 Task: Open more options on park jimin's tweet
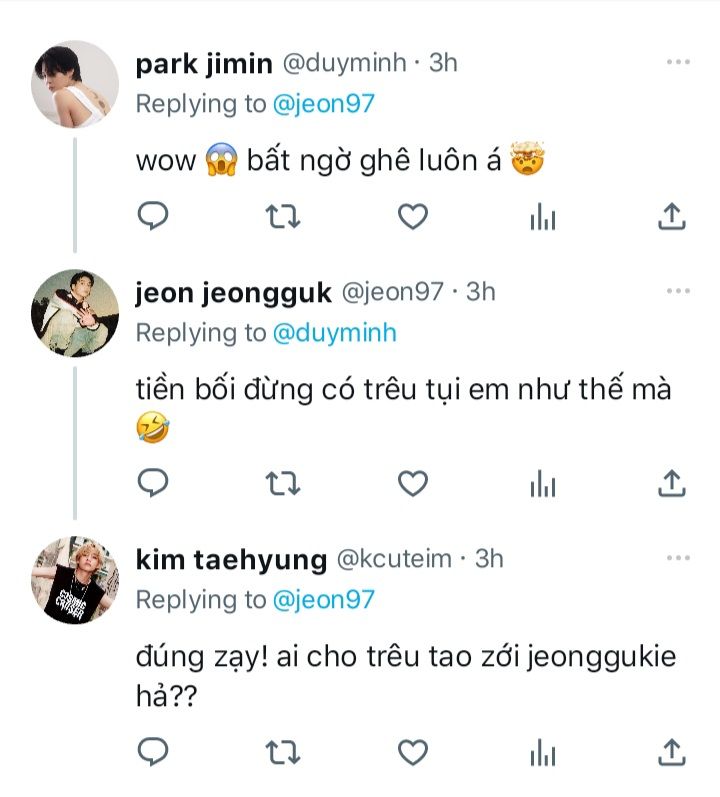coord(678,63)
